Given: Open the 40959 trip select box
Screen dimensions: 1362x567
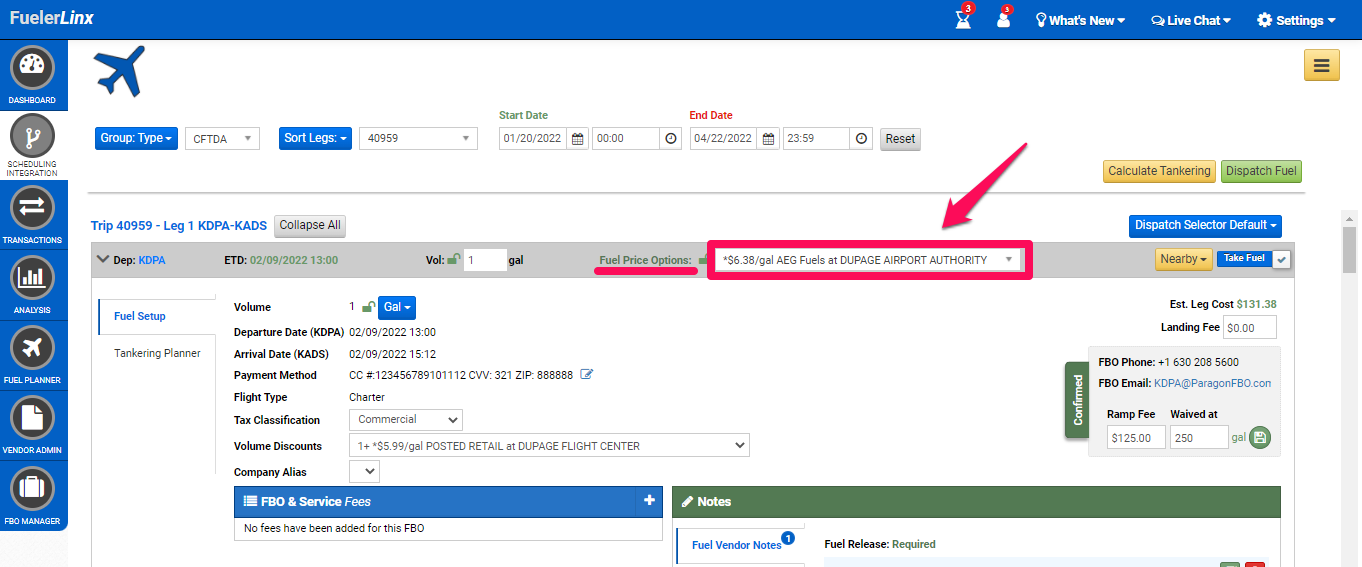Looking at the screenshot, I should coord(418,139).
